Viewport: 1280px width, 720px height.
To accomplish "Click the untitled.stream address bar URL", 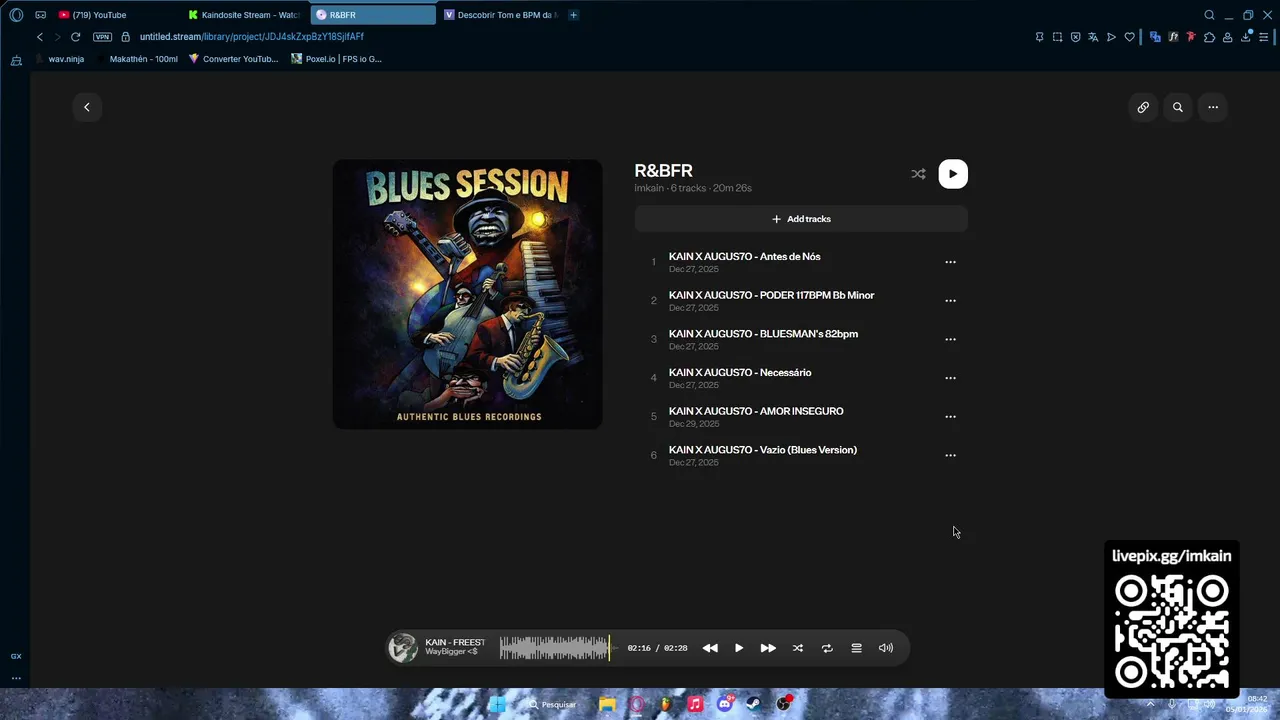I will (252, 37).
